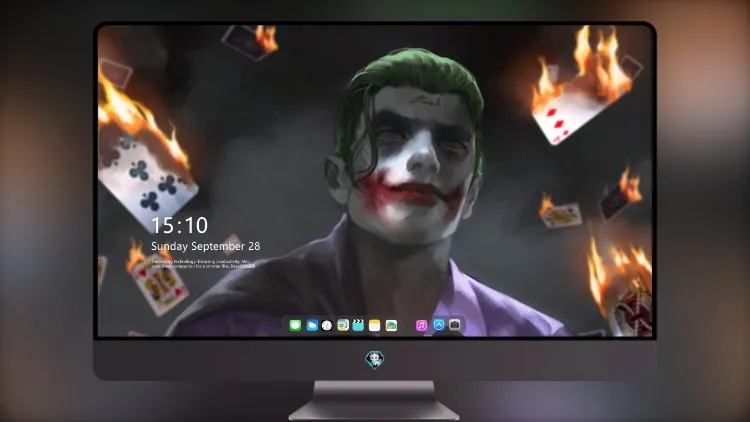
Task: Open the teal clapperboard video app
Action: (358, 325)
